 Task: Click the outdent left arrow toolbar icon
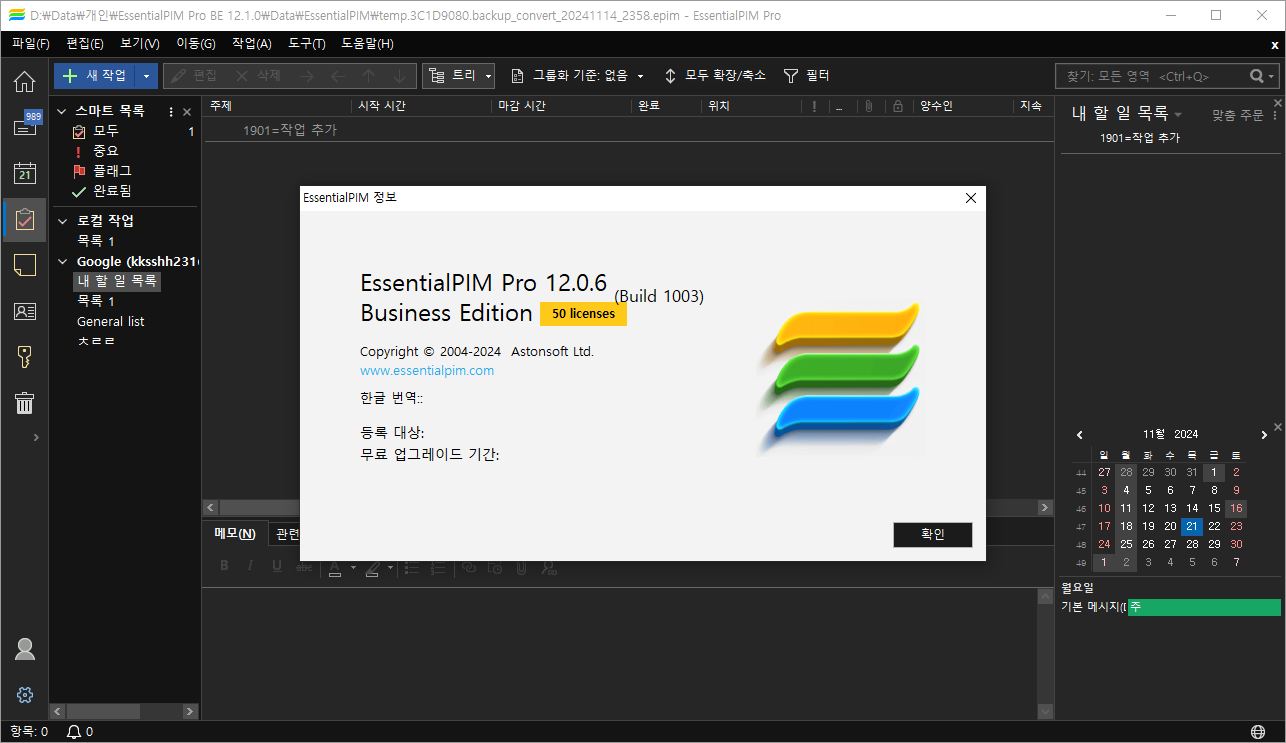pyautogui.click(x=337, y=76)
